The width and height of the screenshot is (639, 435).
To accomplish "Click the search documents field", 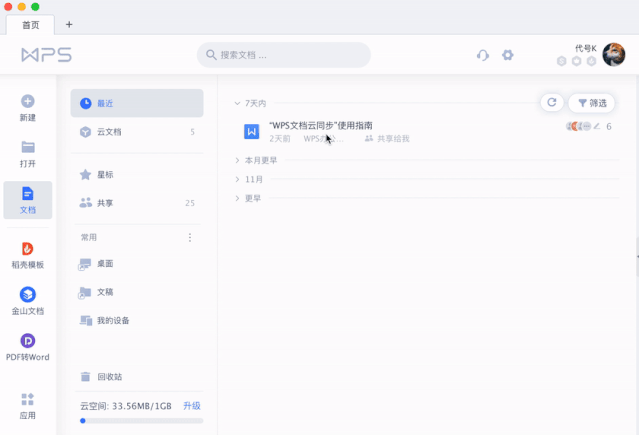I will [x=283, y=55].
